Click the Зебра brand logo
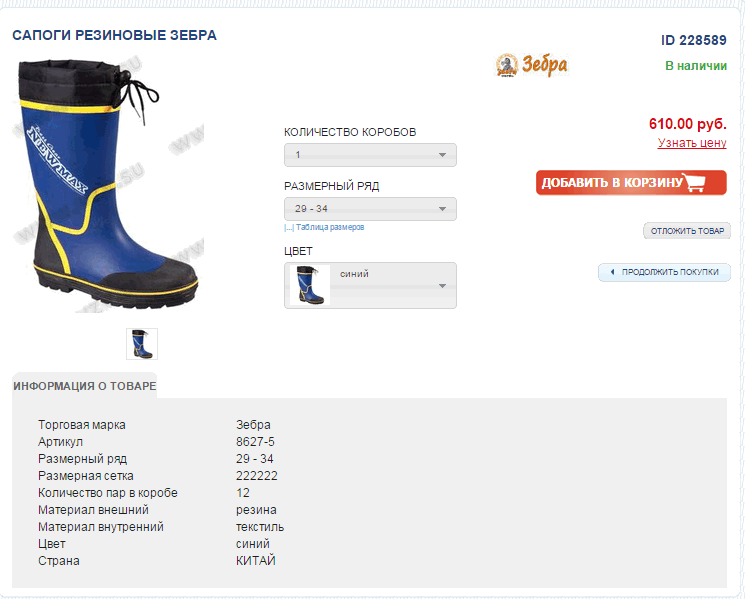Viewport: 745px width, 599px height. coord(531,65)
